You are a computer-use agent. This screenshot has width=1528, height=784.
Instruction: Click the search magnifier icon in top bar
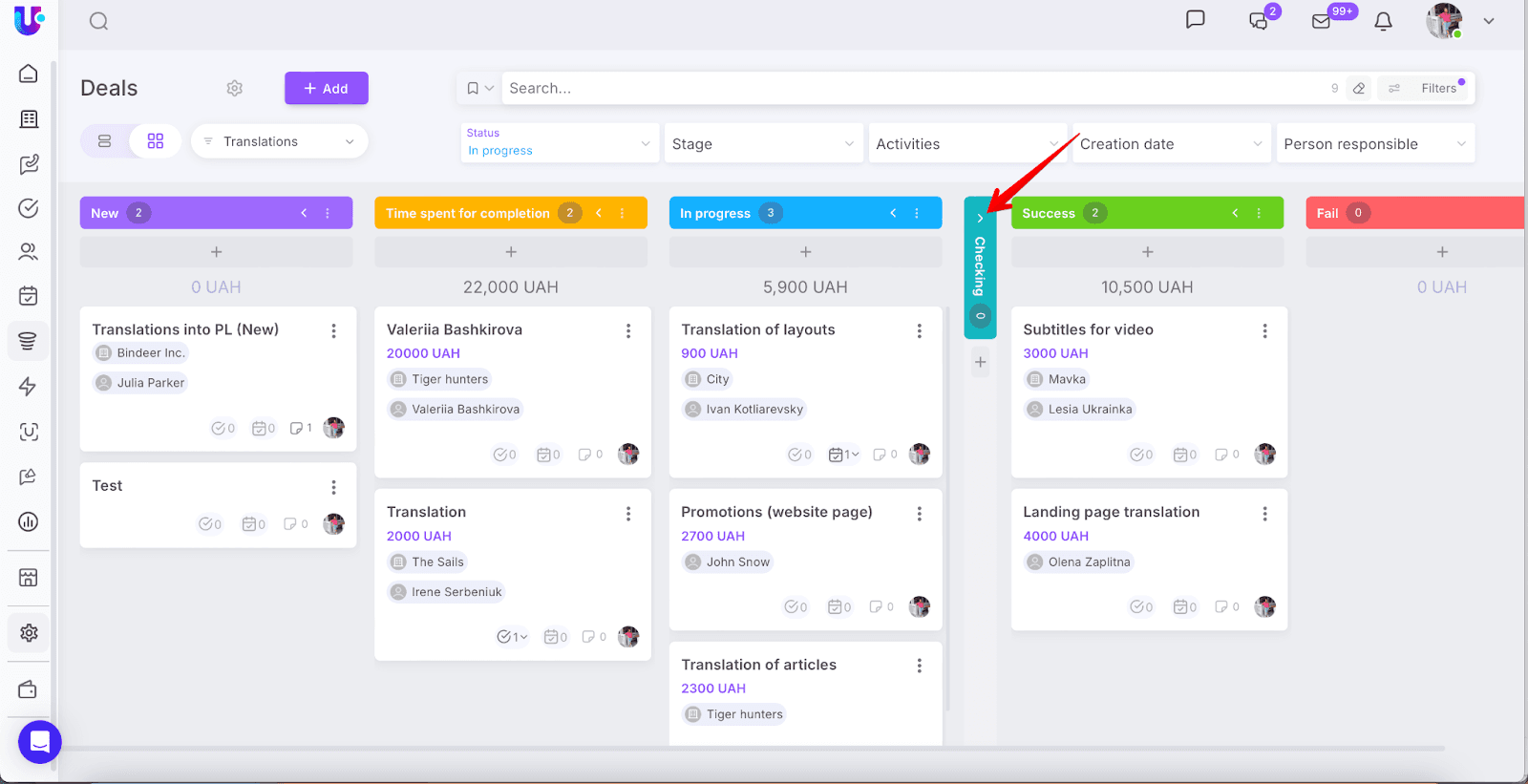(98, 21)
